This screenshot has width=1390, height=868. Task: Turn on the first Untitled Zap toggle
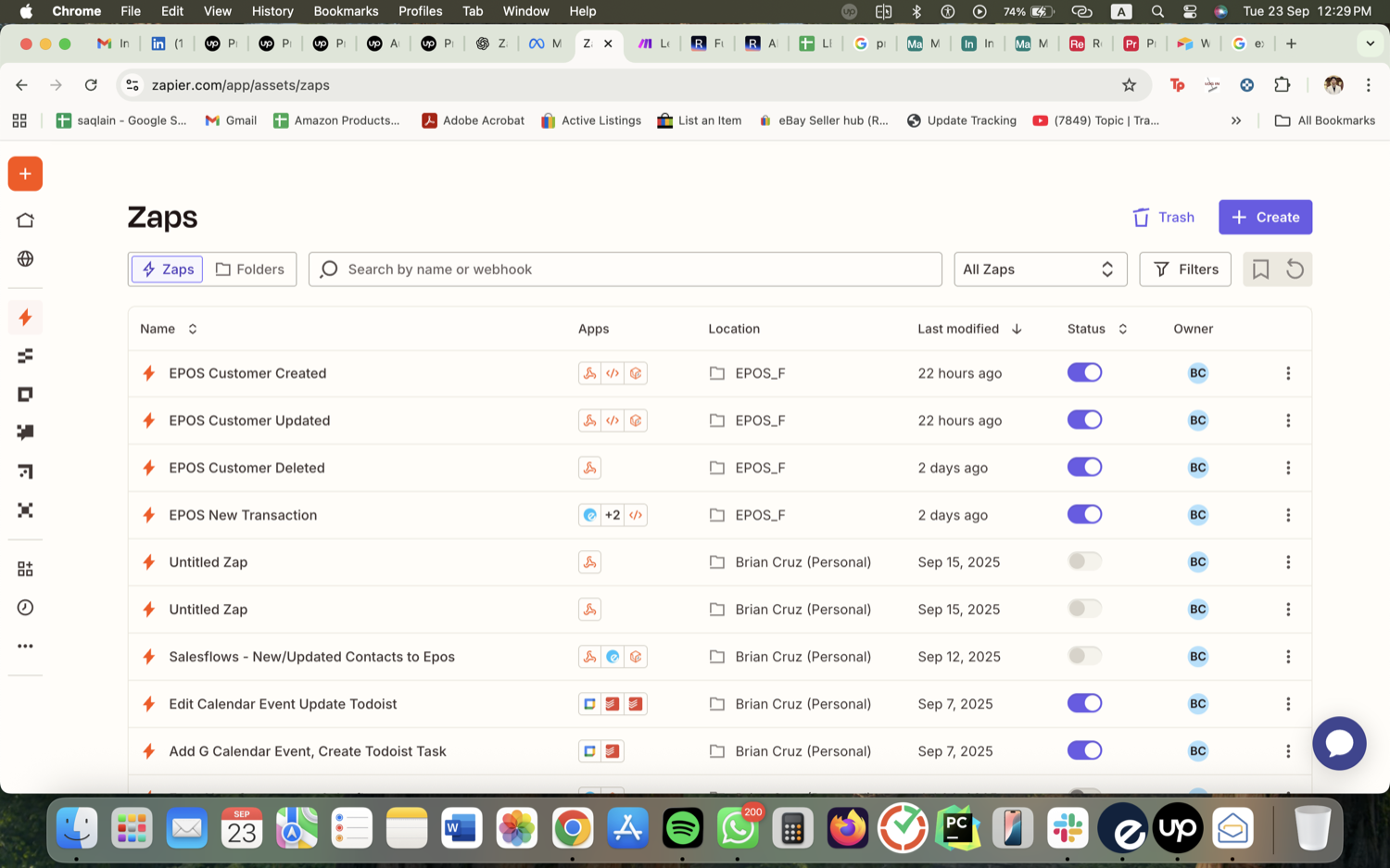coord(1084,561)
